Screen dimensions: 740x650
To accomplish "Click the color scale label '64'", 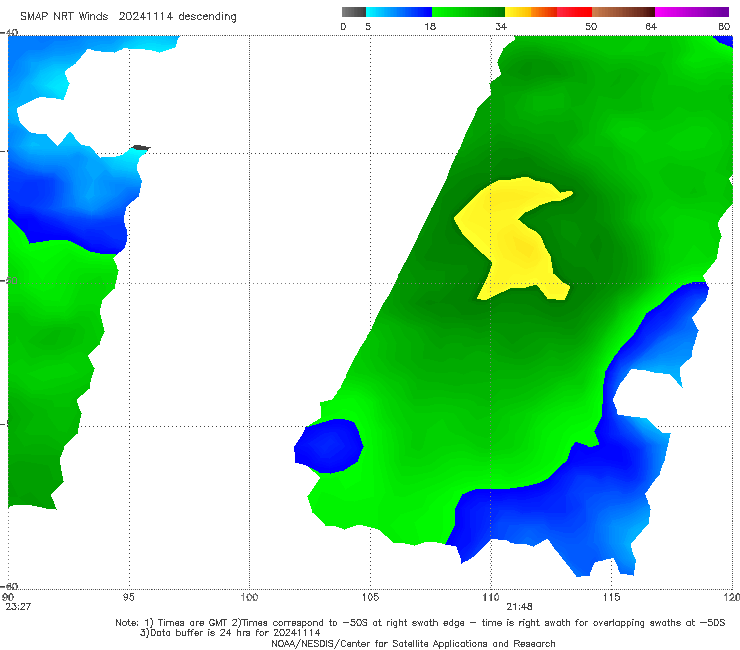I will pyautogui.click(x=651, y=26).
